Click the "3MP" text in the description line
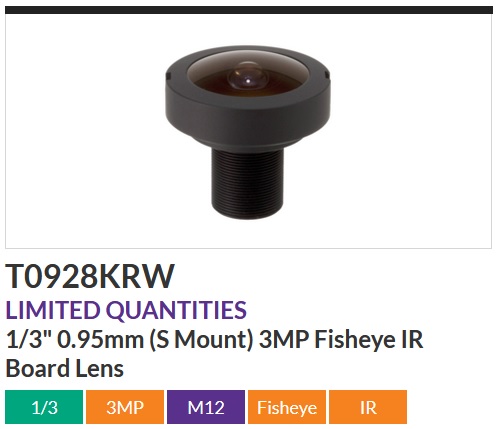This screenshot has width=496, height=429. (x=284, y=339)
